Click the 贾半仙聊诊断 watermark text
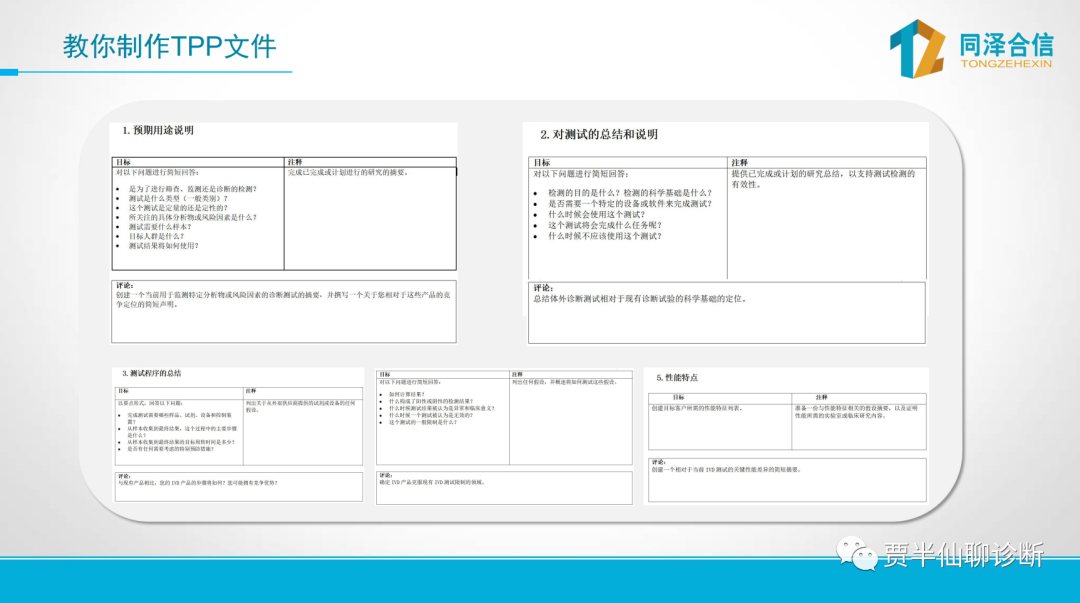This screenshot has width=1080, height=603. [x=962, y=554]
